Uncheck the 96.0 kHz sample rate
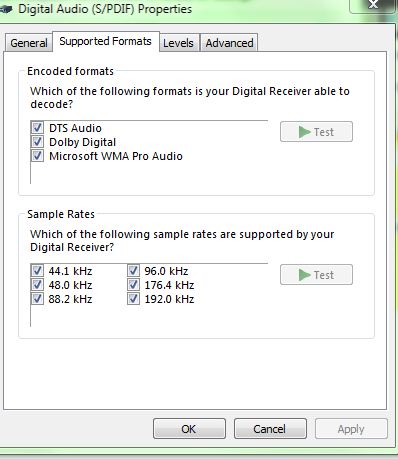398x459 pixels. pos(133,270)
